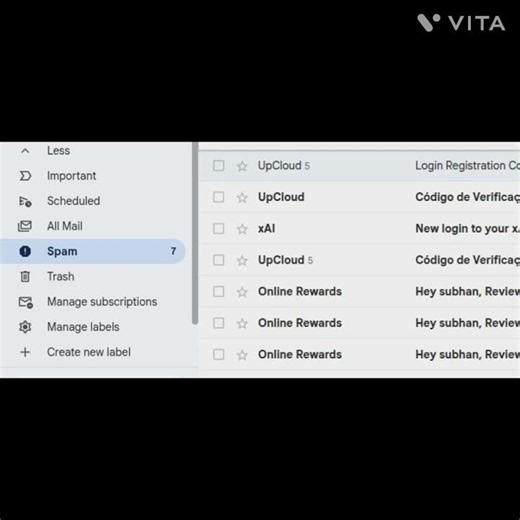This screenshot has width=520, height=520.
Task: Open the All Mail label
Action: pos(65,226)
